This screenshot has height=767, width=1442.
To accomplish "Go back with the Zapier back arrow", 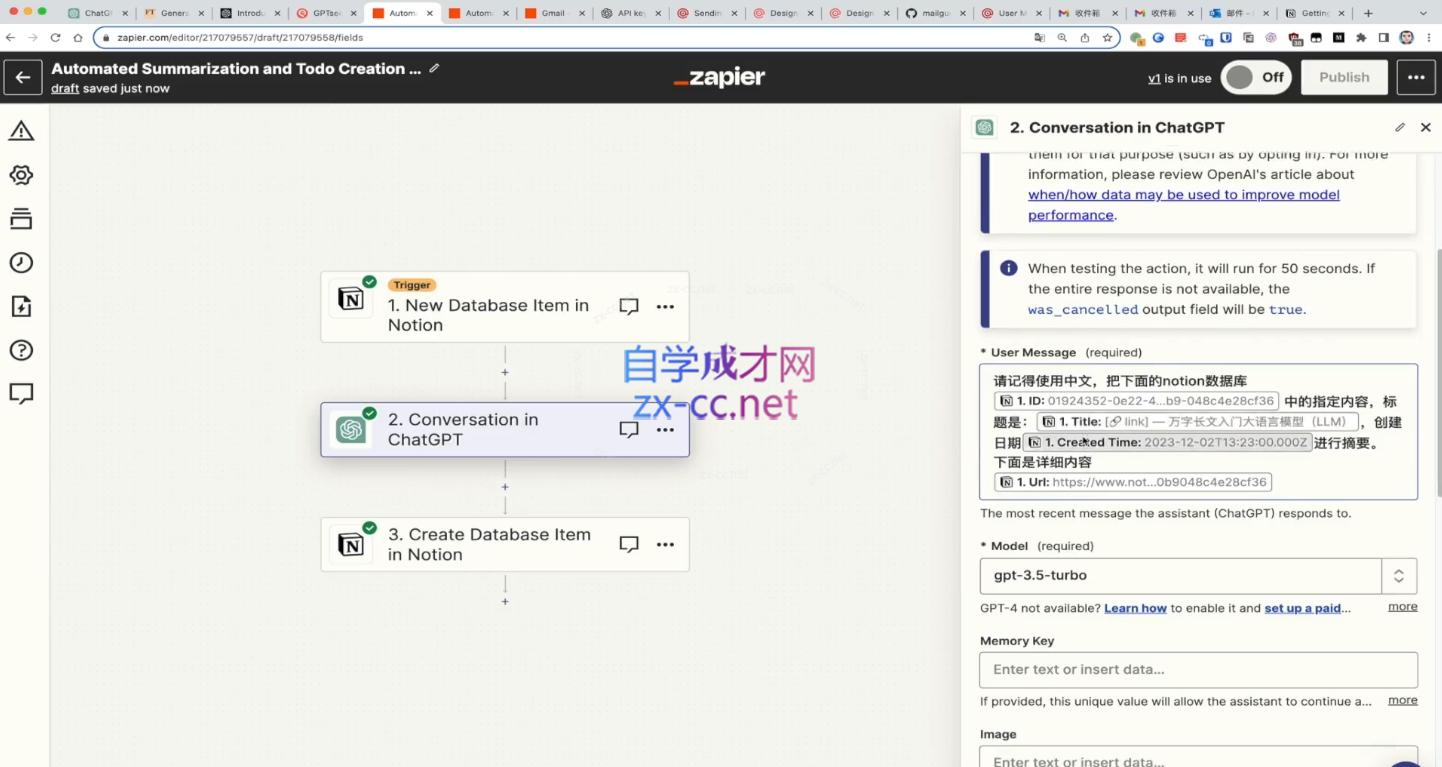I will (22, 78).
